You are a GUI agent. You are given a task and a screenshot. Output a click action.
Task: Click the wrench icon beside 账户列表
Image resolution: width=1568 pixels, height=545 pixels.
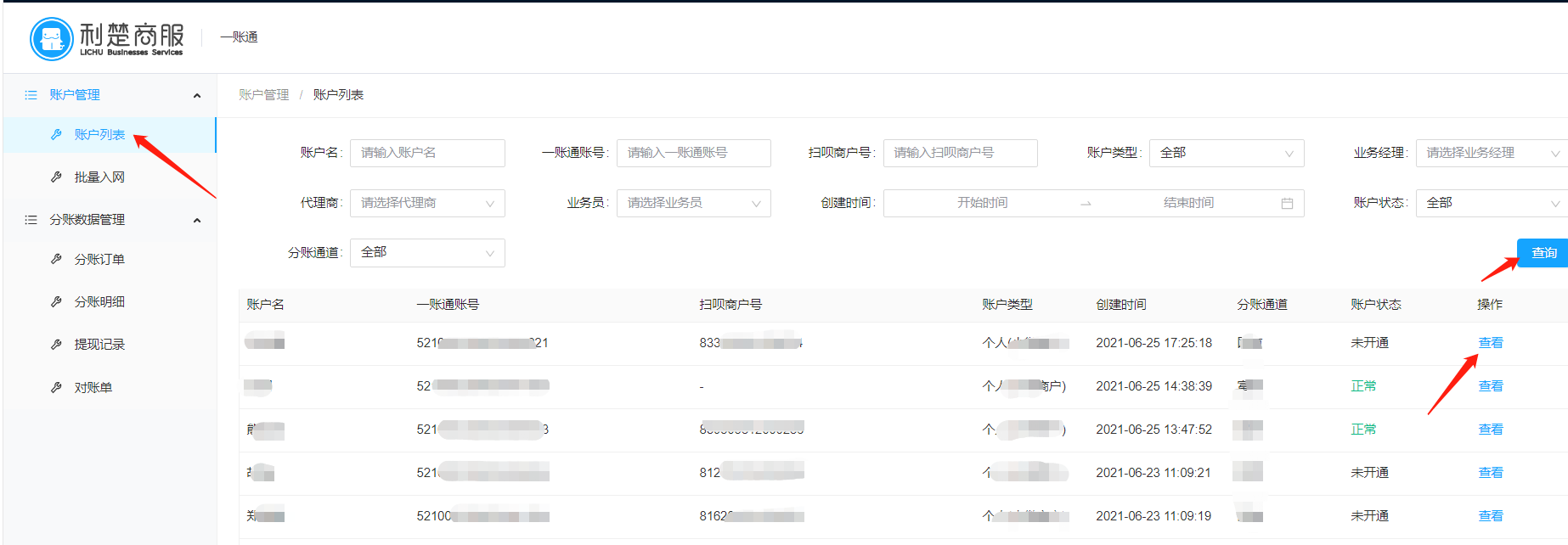click(x=56, y=134)
